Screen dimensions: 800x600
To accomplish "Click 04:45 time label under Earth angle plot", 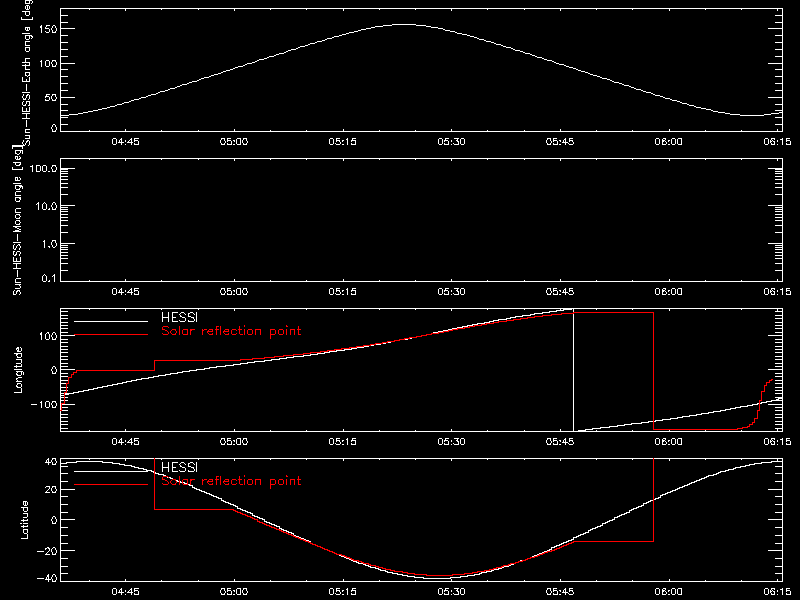I will [126, 142].
